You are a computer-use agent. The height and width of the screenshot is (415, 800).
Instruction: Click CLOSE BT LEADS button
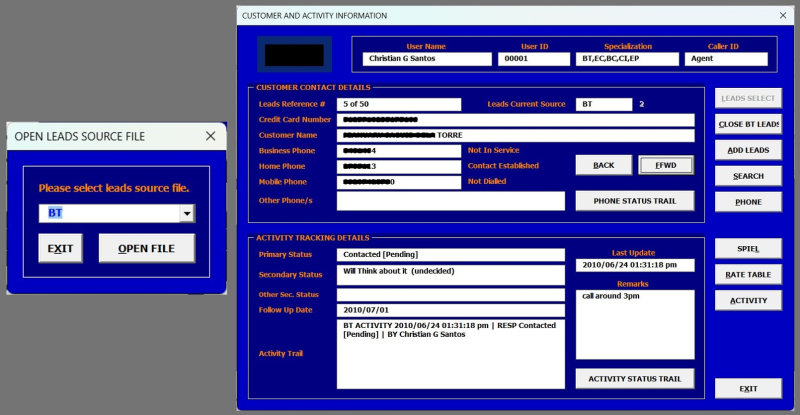pyautogui.click(x=747, y=124)
